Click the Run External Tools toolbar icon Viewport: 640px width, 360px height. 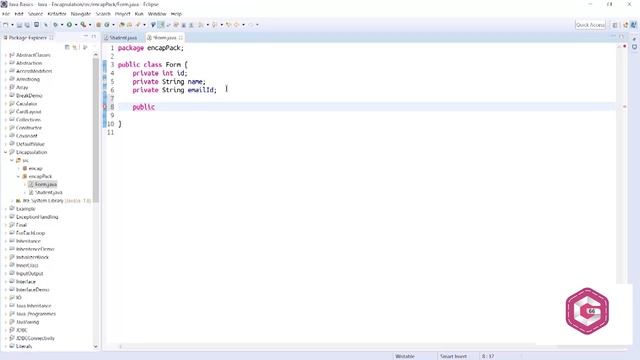(x=83, y=25)
